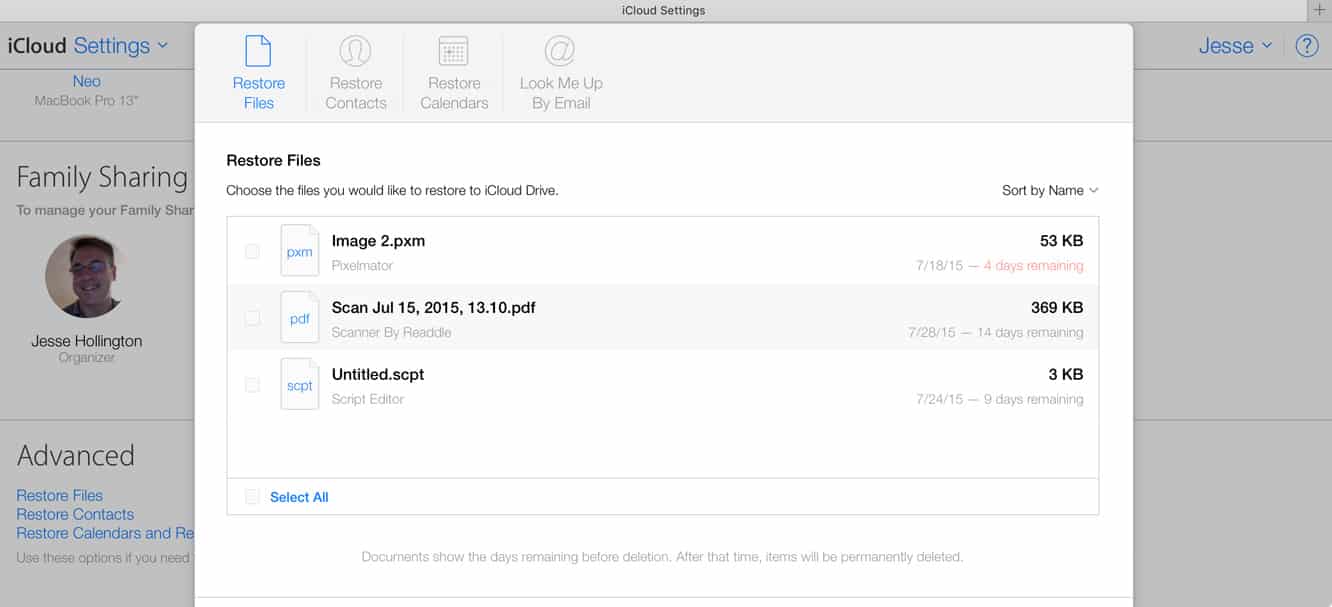The image size is (1332, 607).
Task: Click the 4 days remaining label
Action: click(1033, 266)
